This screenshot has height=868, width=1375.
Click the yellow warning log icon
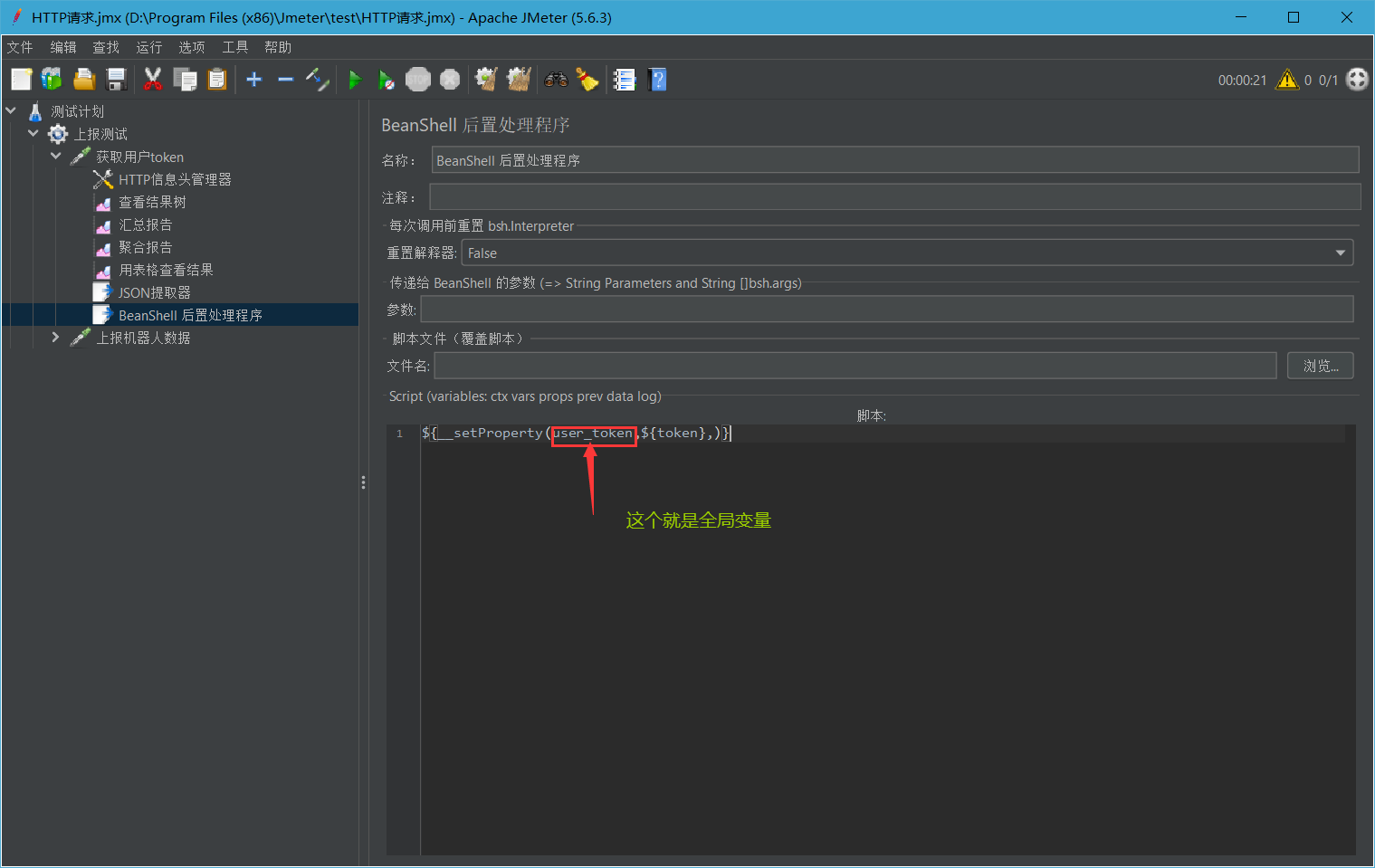1287,80
